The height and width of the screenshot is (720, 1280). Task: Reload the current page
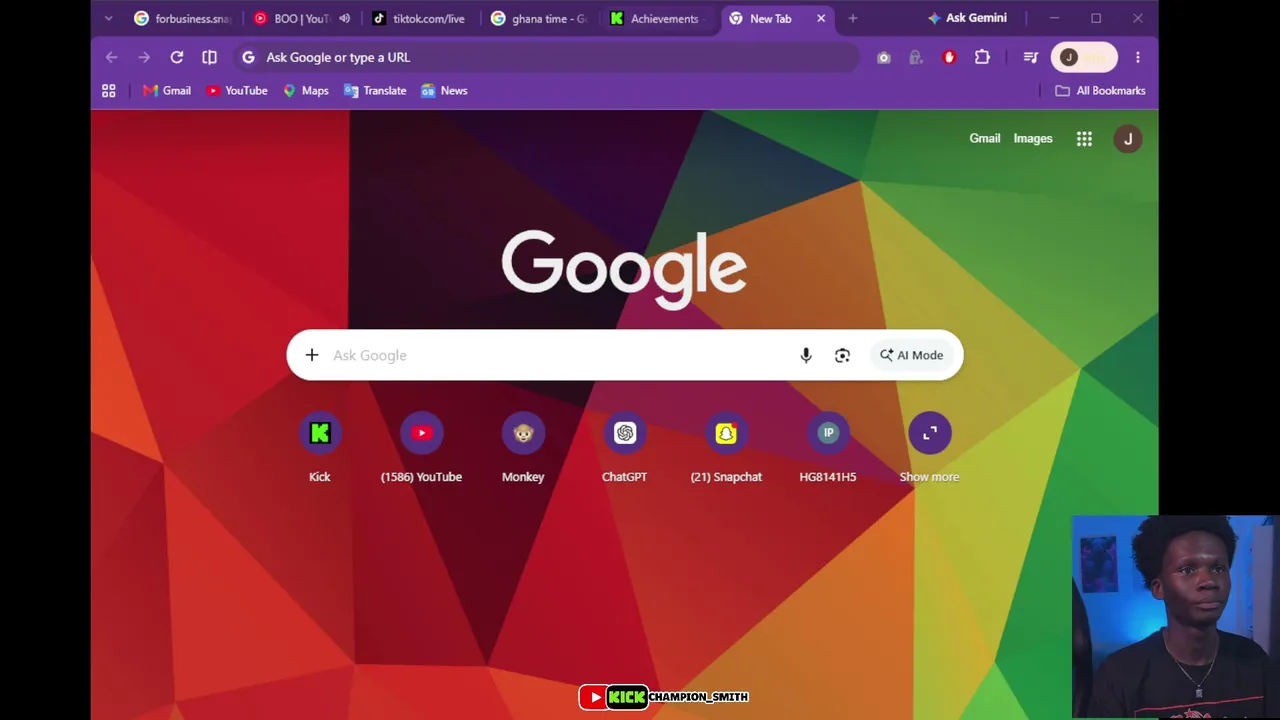point(177,57)
